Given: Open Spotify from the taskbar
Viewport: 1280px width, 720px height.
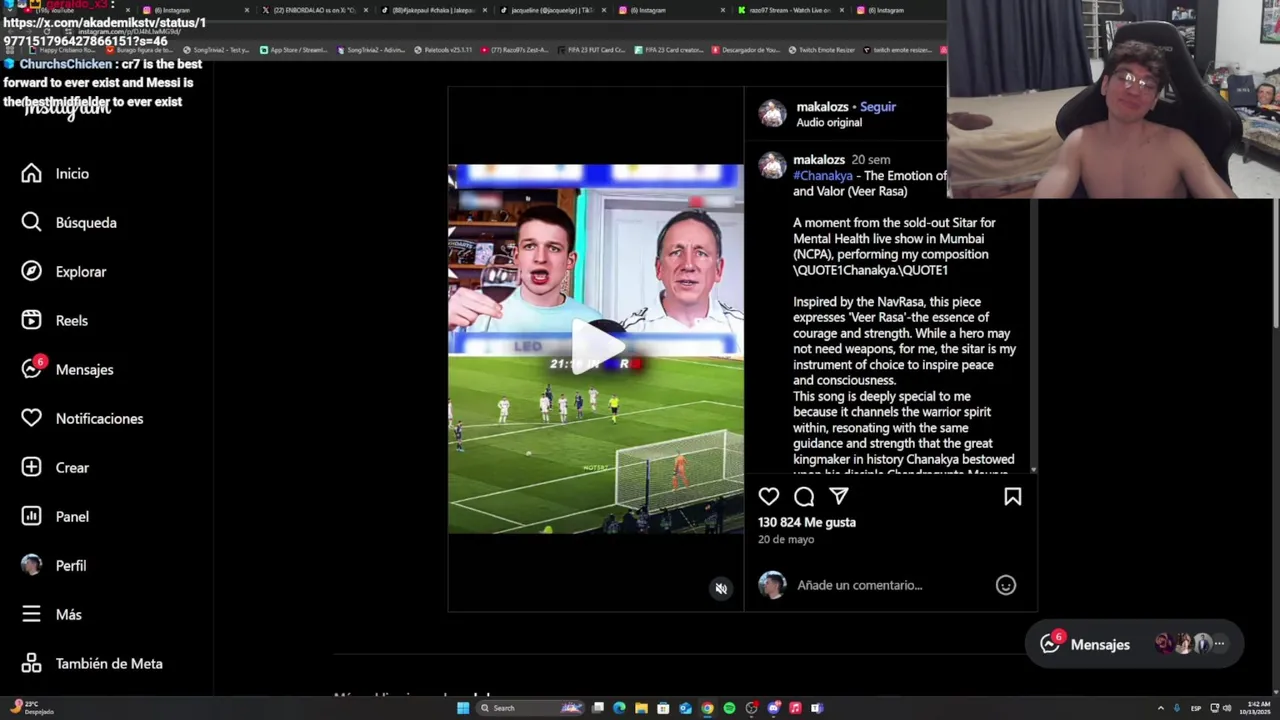Looking at the screenshot, I should (729, 708).
